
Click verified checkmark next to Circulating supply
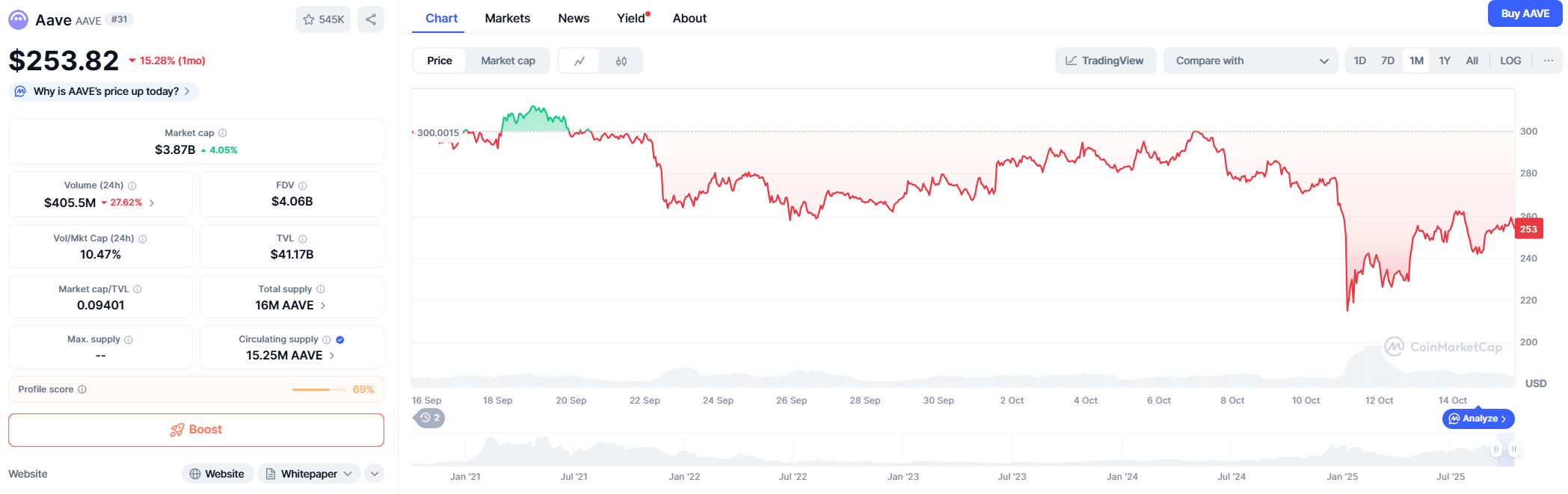pyautogui.click(x=340, y=339)
